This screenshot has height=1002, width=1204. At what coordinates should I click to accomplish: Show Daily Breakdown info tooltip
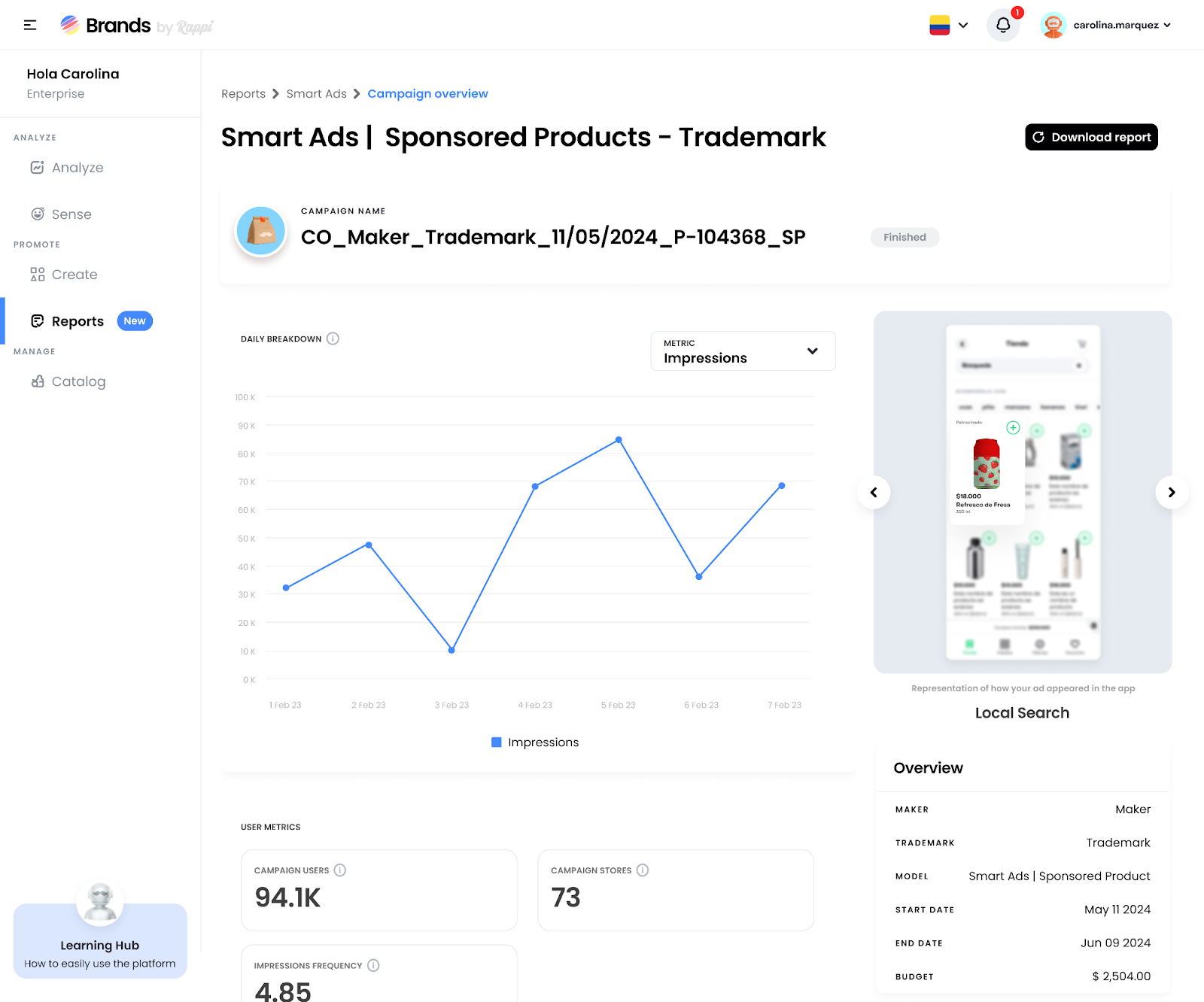point(333,339)
